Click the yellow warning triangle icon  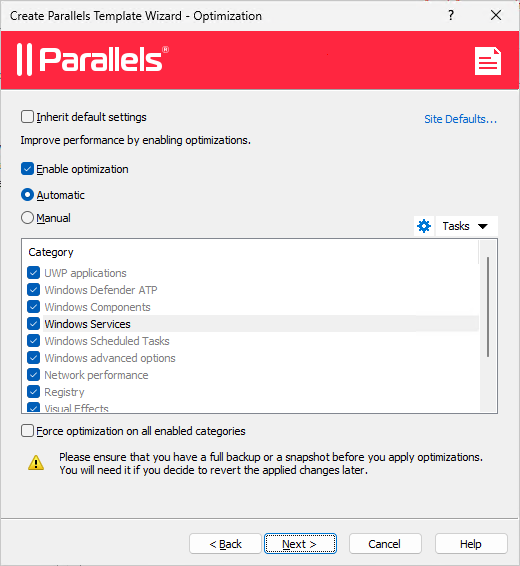tap(36, 463)
